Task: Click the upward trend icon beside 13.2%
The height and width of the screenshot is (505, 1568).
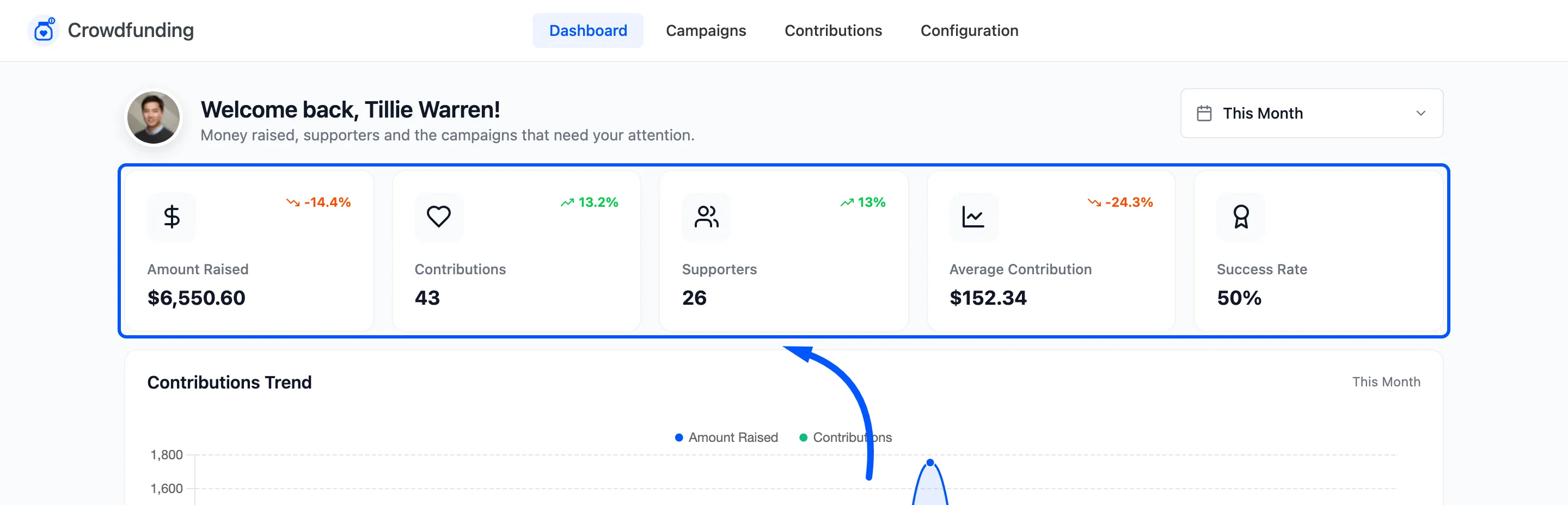Action: 567,202
